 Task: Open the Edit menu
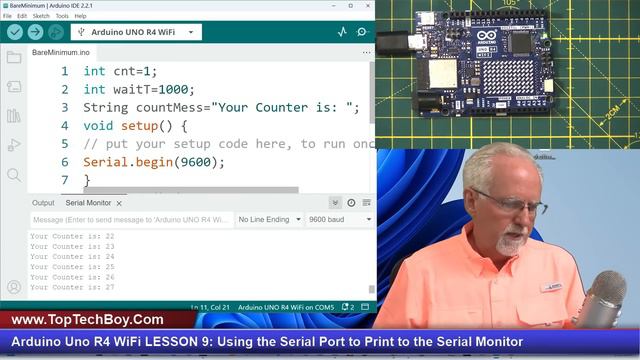point(22,16)
